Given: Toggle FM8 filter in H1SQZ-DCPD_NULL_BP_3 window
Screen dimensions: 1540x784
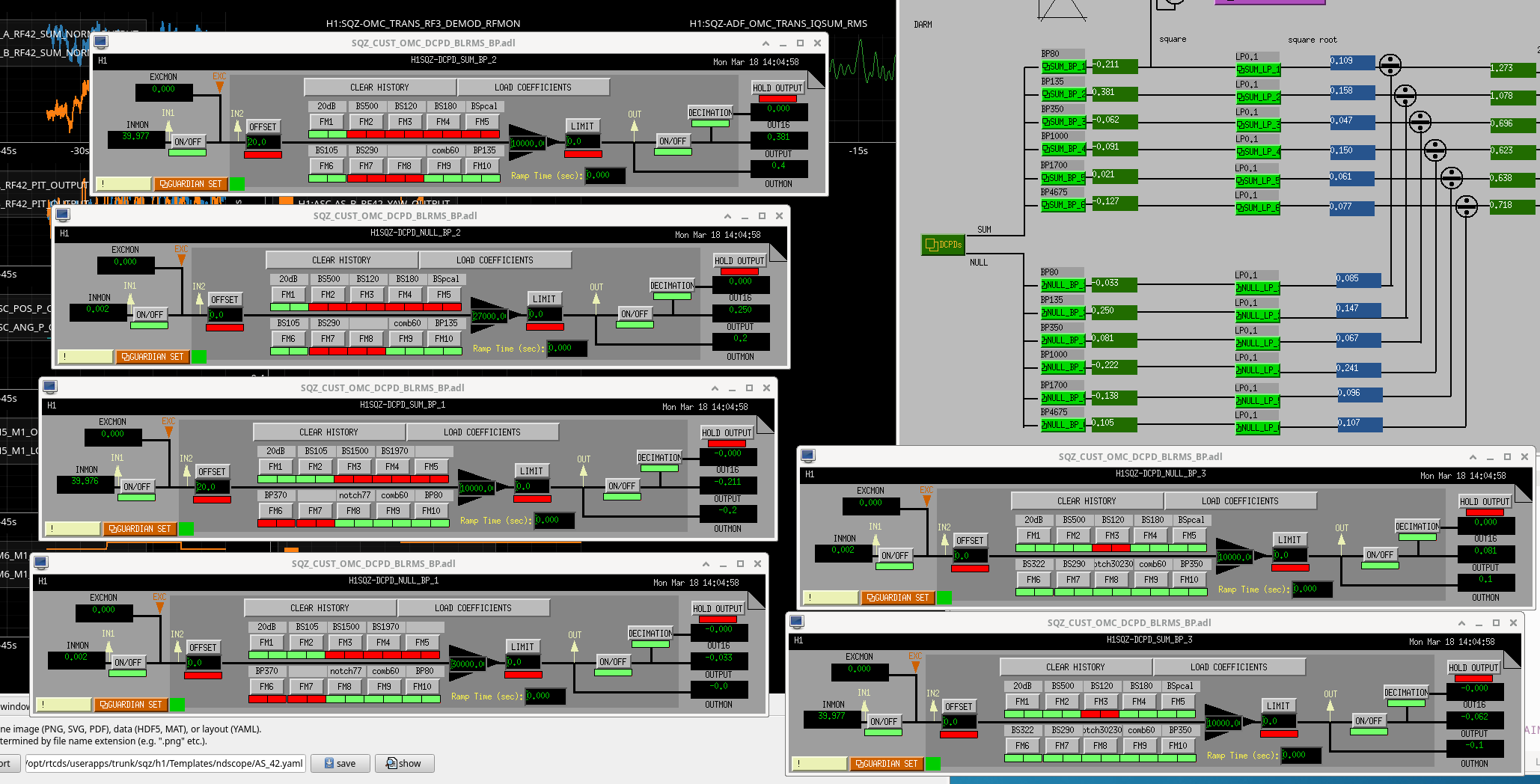Looking at the screenshot, I should point(1111,580).
